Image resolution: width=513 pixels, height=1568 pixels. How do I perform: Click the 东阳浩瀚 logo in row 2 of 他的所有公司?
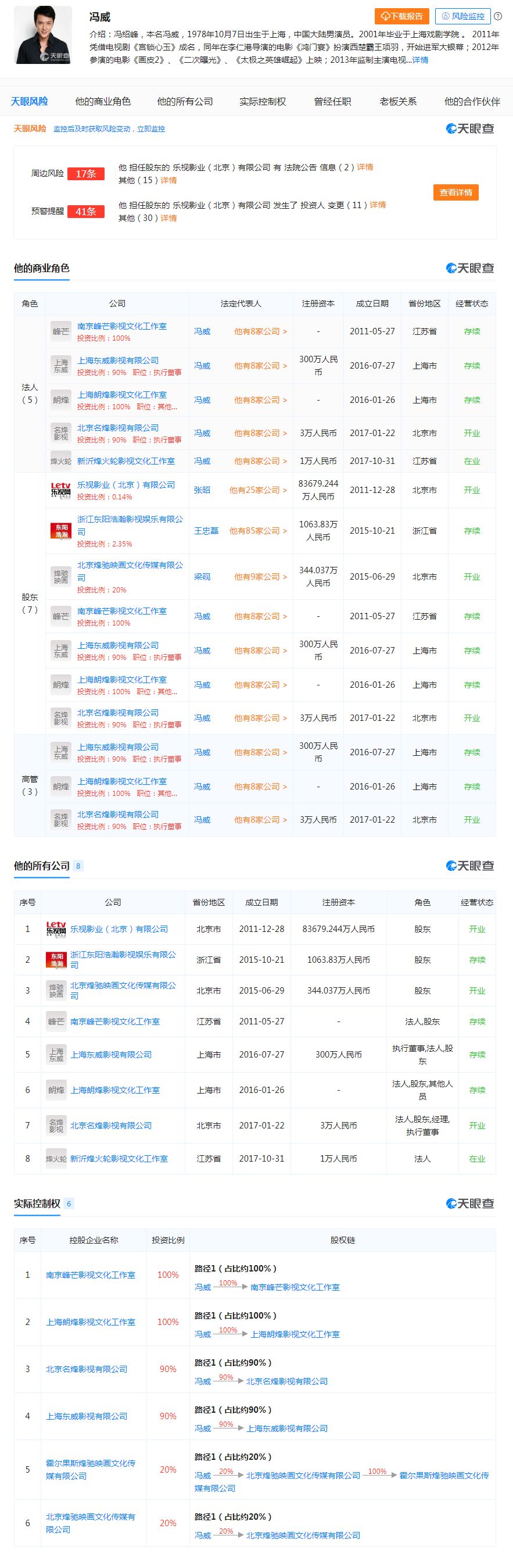[x=56, y=960]
